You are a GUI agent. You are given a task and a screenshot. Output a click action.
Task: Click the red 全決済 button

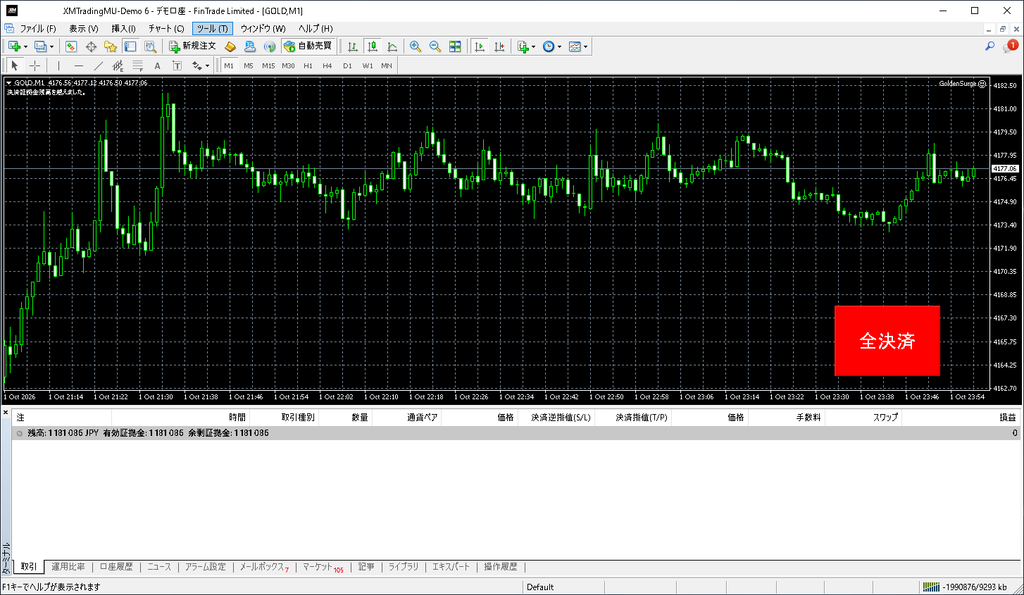click(x=887, y=340)
